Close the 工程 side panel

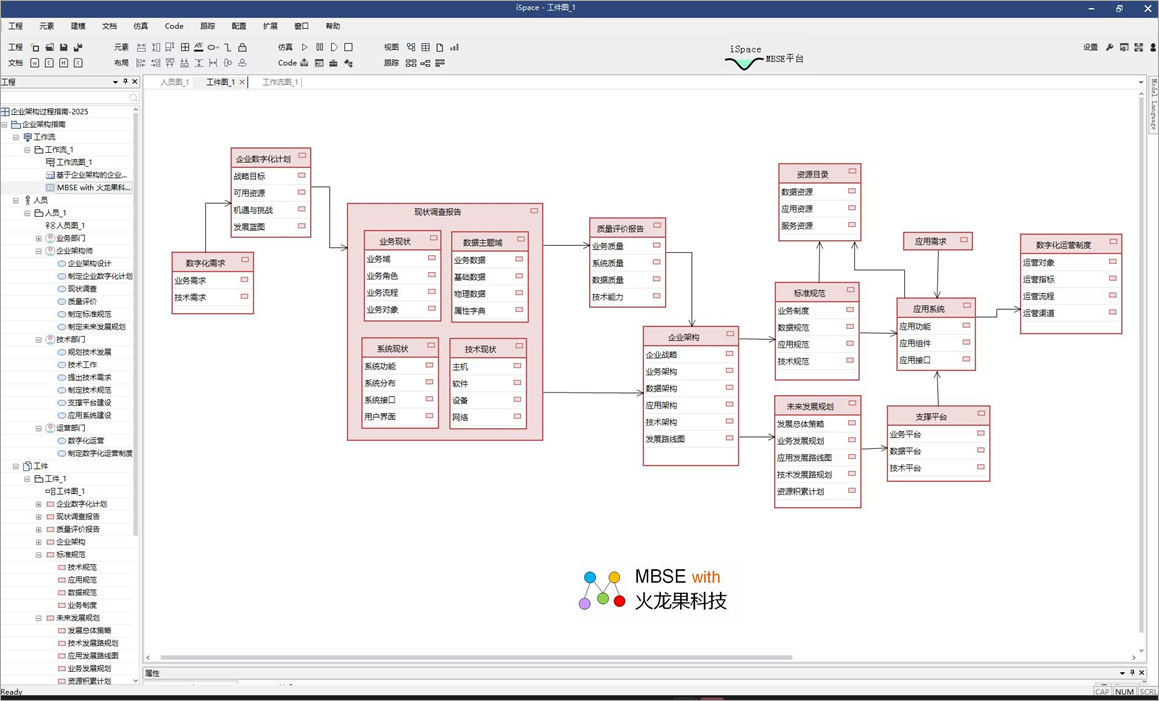coord(134,82)
